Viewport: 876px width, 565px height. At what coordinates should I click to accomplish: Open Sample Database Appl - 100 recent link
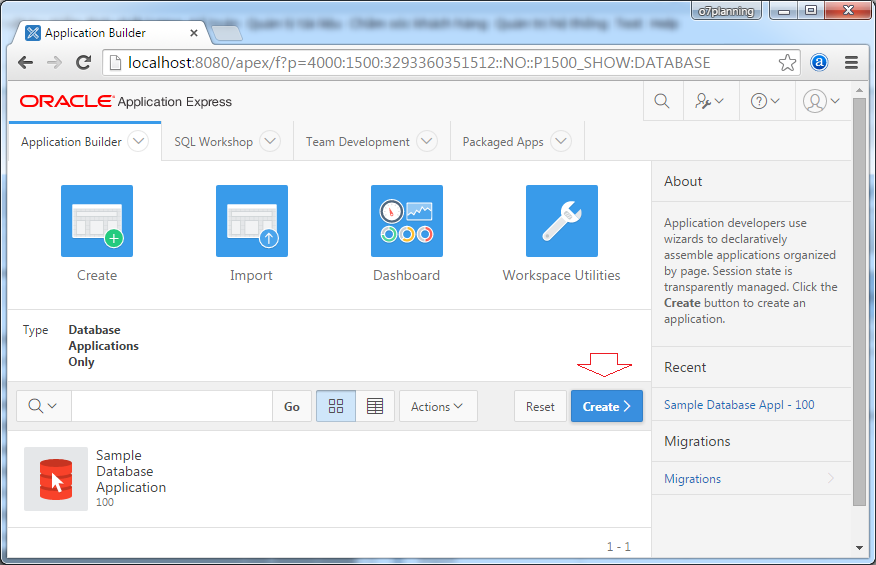pyautogui.click(x=739, y=405)
